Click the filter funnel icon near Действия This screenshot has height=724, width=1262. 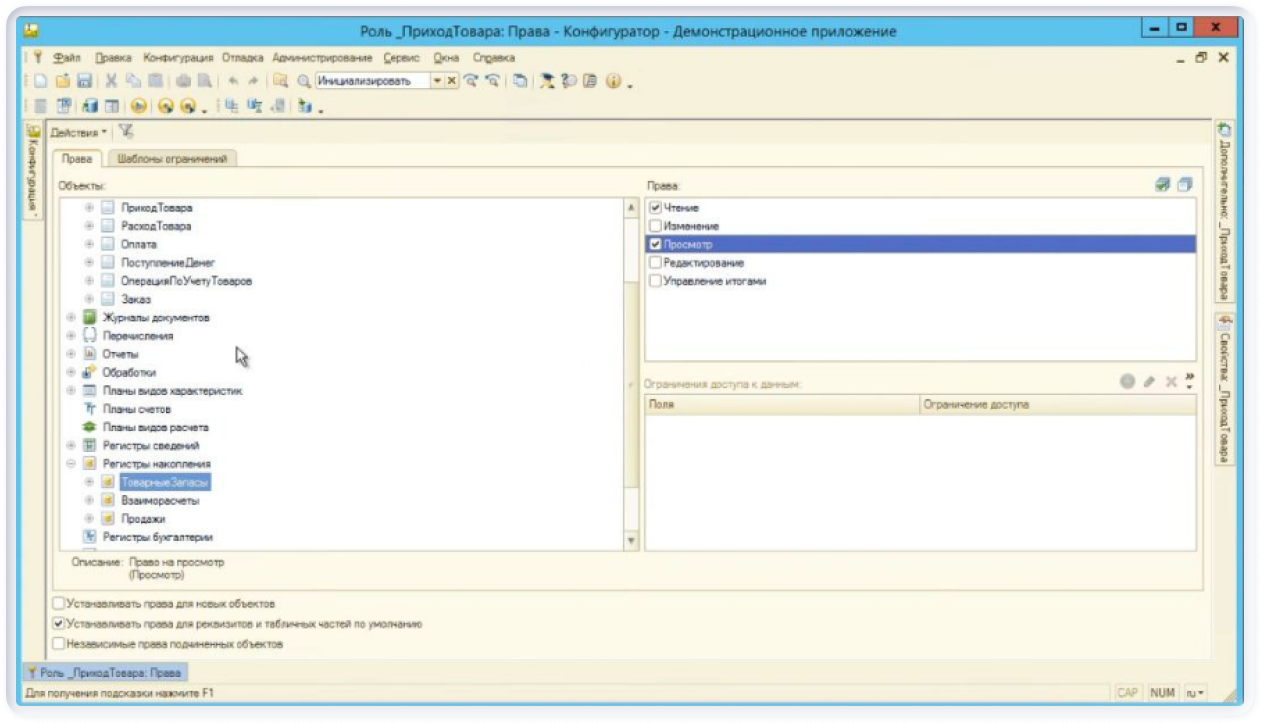126,131
